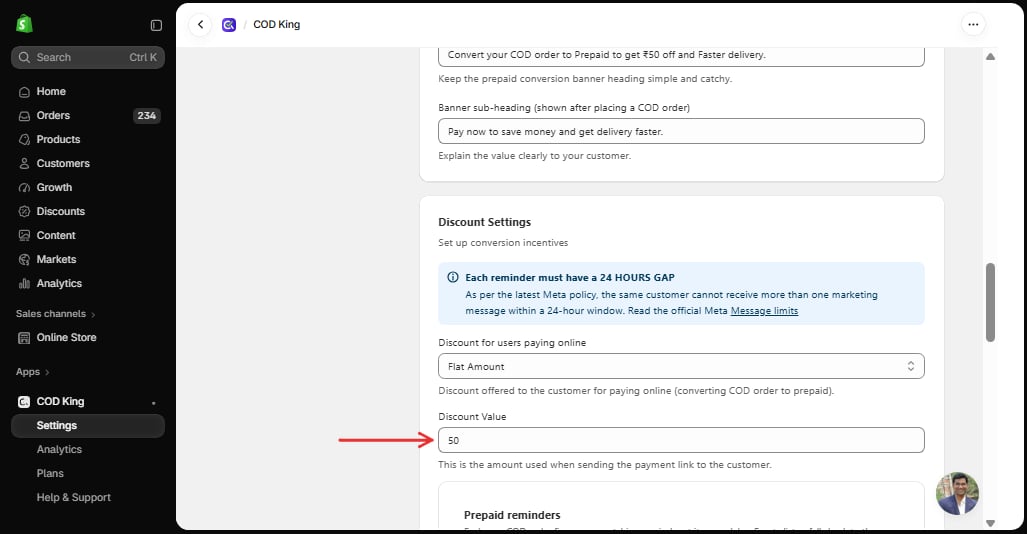The width and height of the screenshot is (1027, 534).
Task: Click the scrollbar up arrow
Action: click(x=990, y=57)
